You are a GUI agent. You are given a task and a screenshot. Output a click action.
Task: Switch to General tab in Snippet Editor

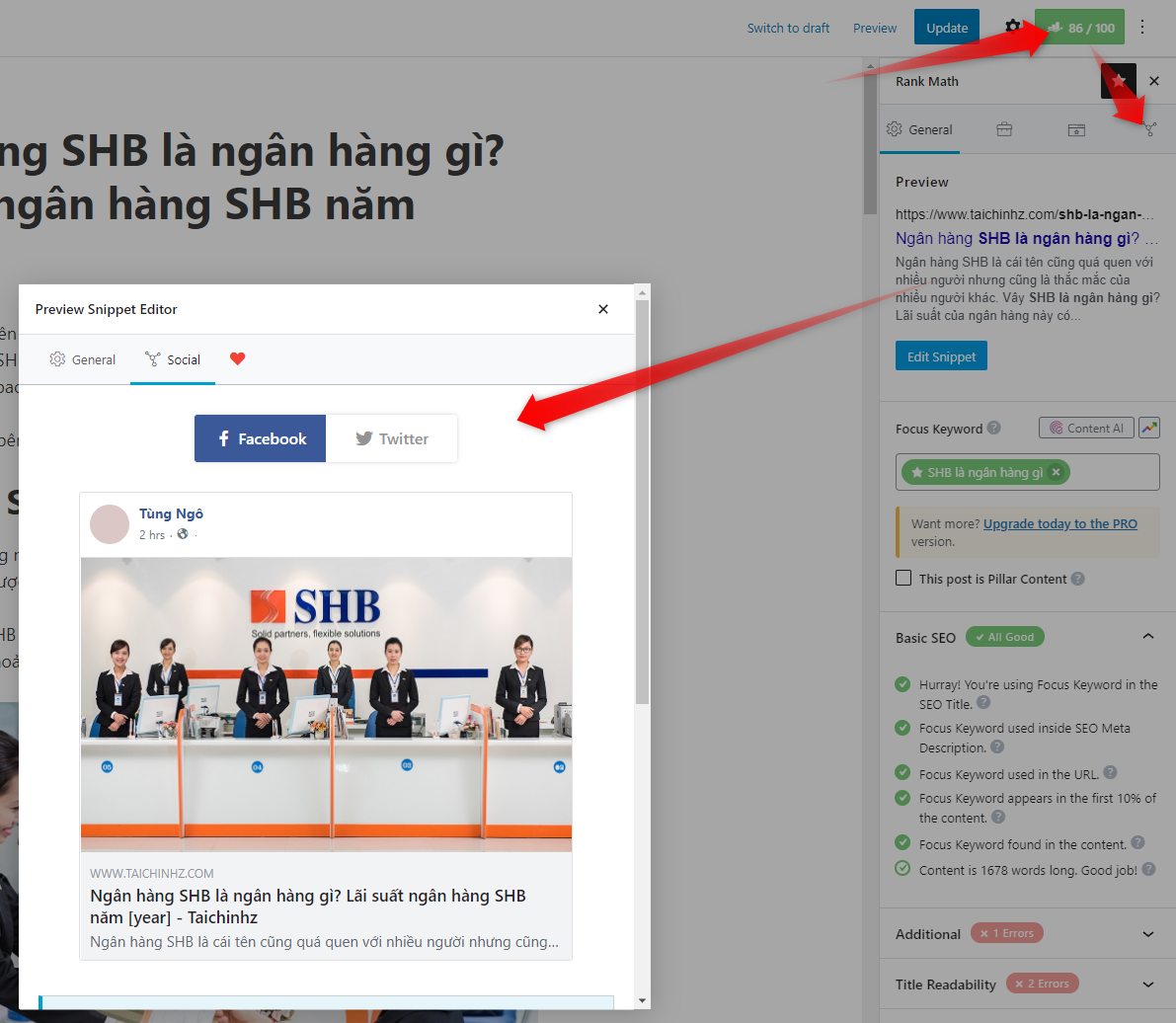click(x=83, y=359)
